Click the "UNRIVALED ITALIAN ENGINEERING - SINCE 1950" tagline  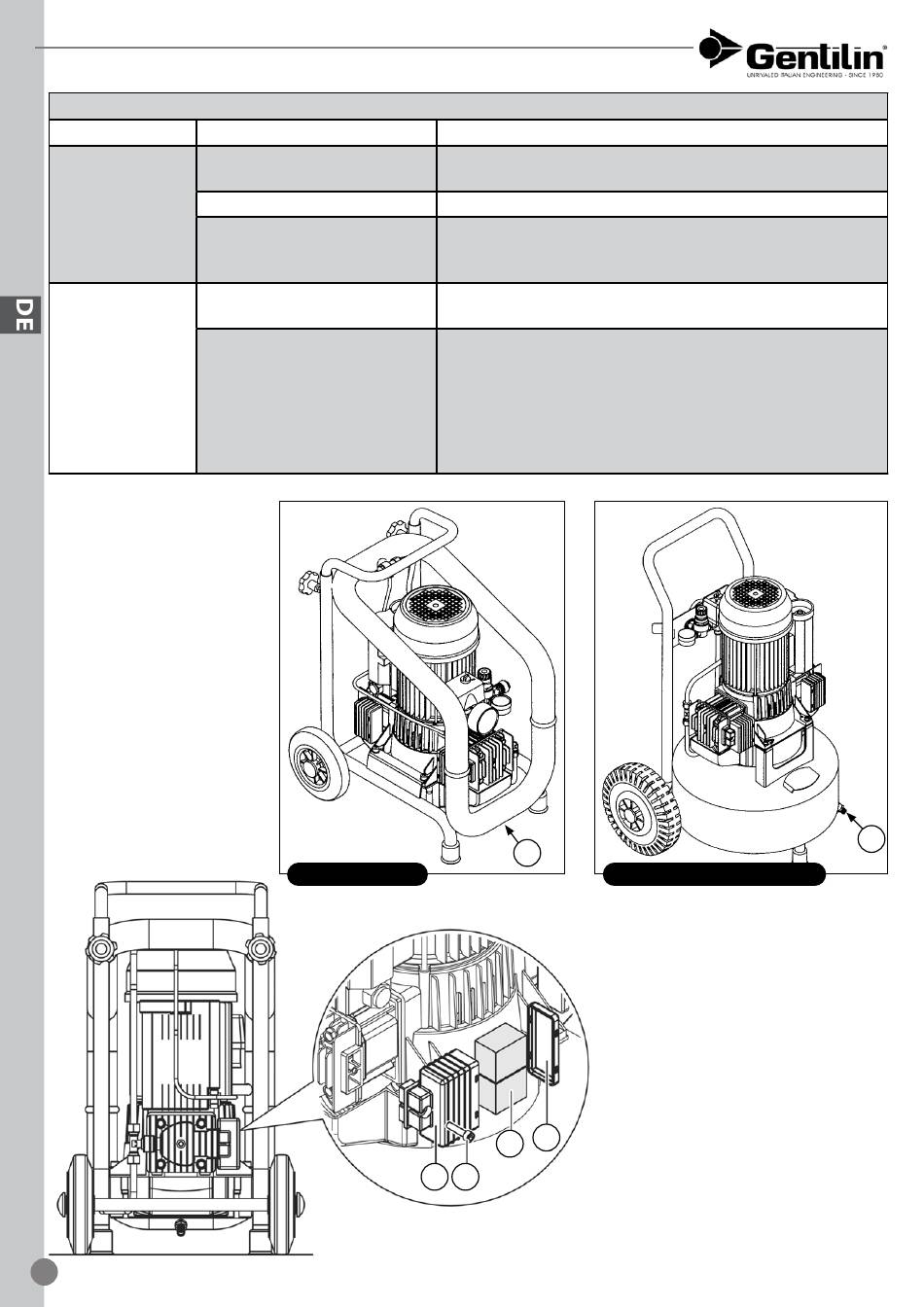(815, 74)
